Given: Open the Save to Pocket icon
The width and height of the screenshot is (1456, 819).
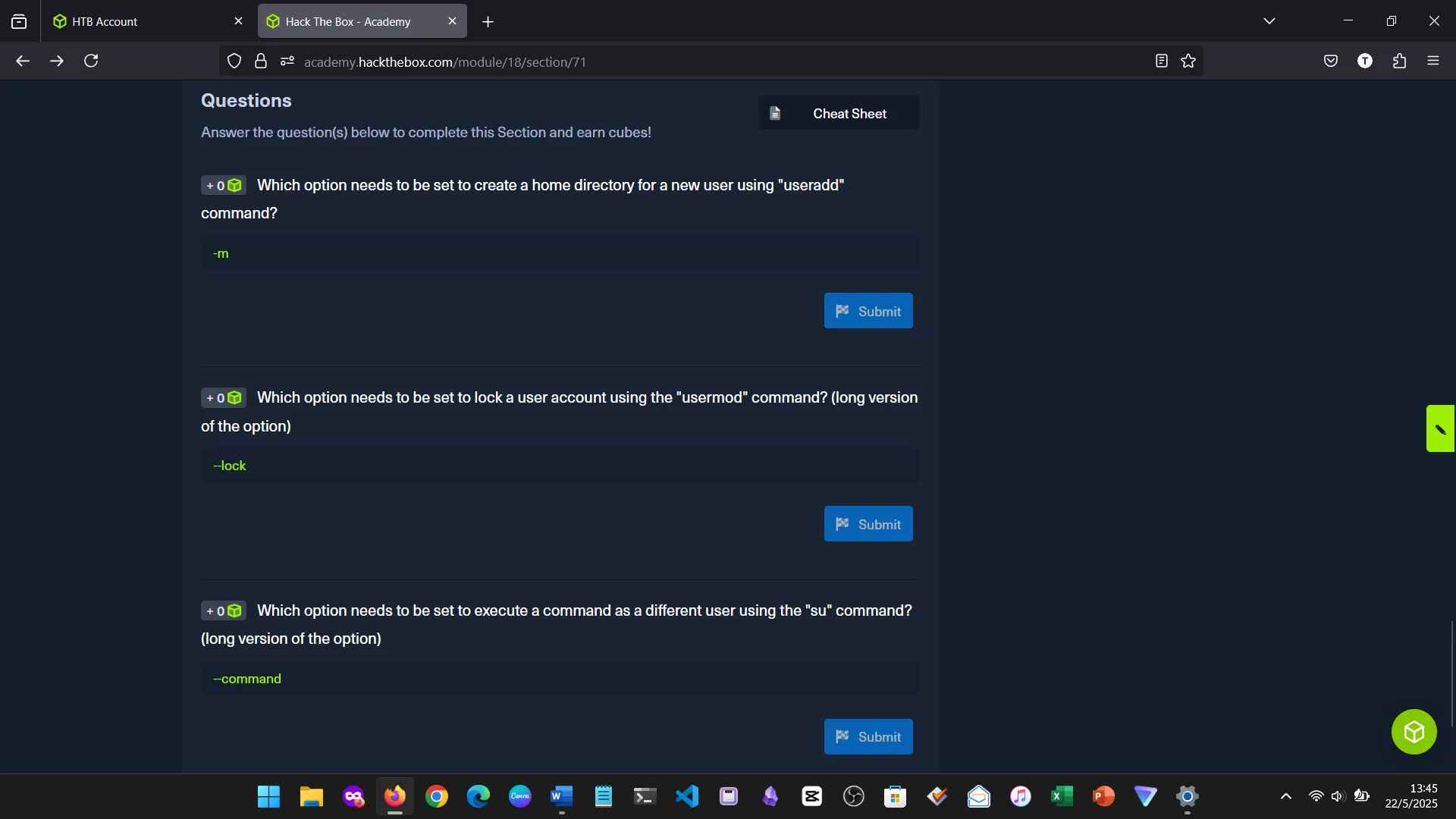Looking at the screenshot, I should (1331, 61).
